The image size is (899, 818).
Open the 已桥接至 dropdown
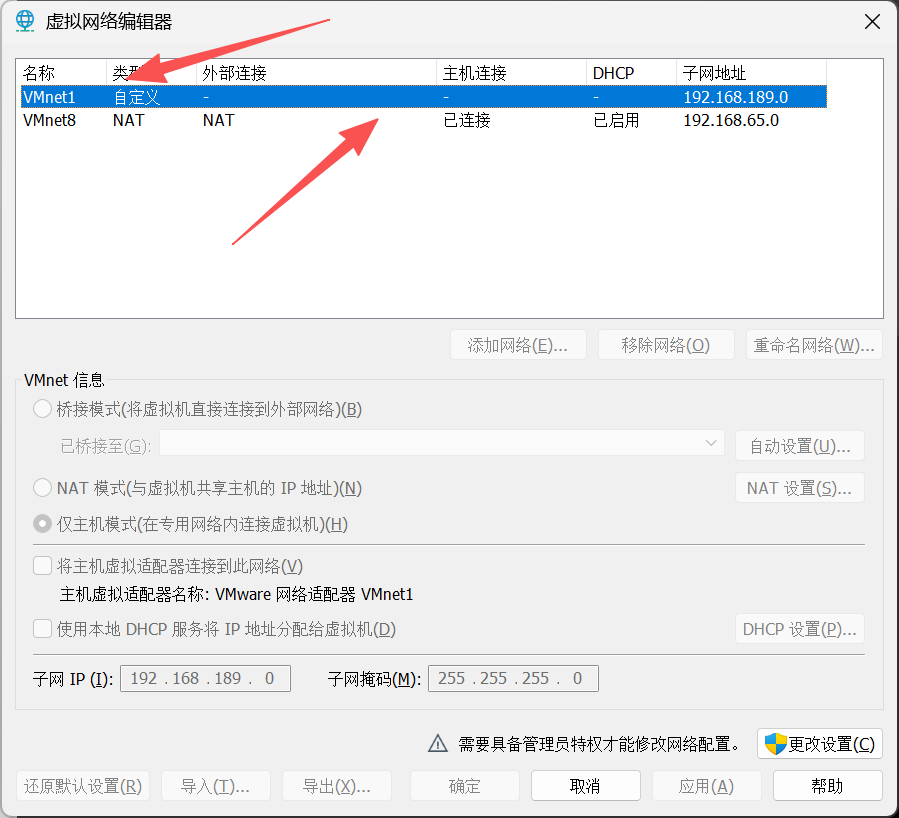click(x=441, y=443)
